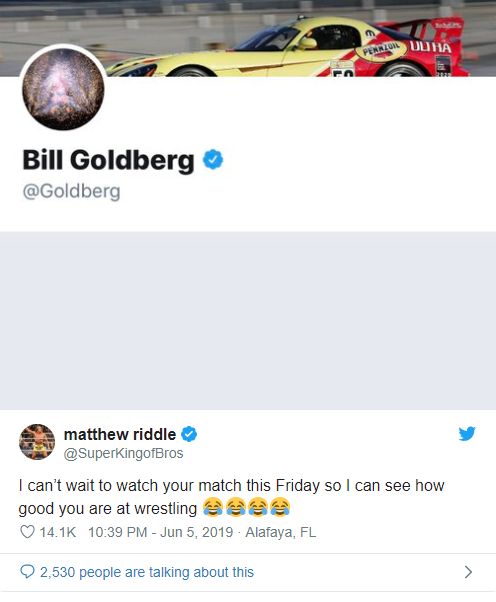Click the blank gray media placeholder area
This screenshot has height=602, width=496.
coord(248,320)
